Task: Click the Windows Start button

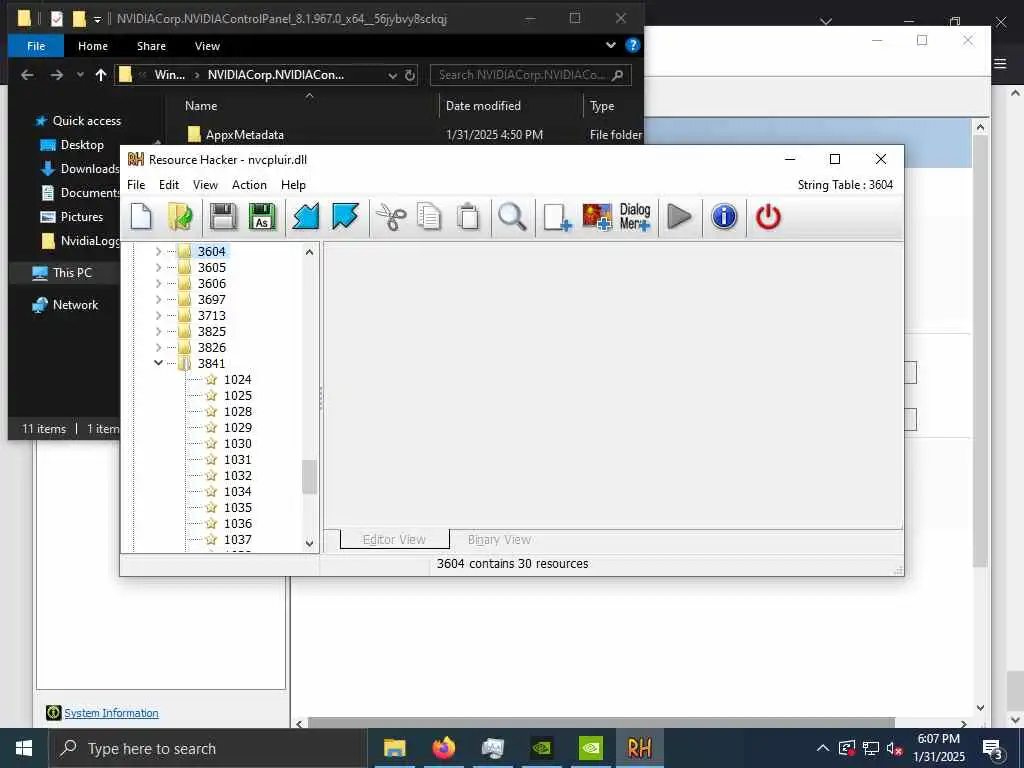Action: coord(24,748)
